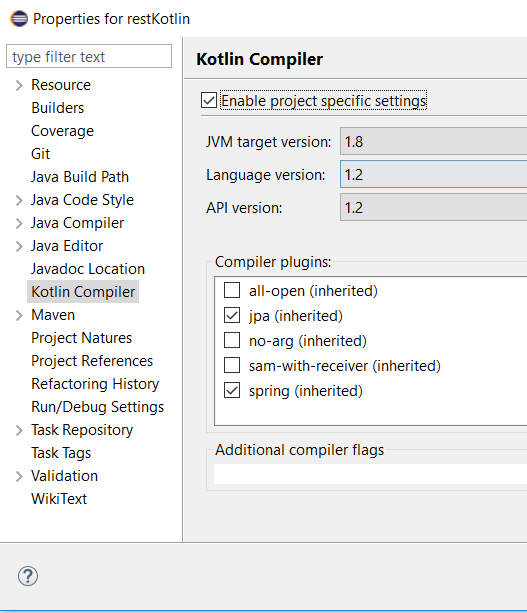Select the 'all-open (inherited)' list row text
This screenshot has width=527, height=613.
coord(313,291)
